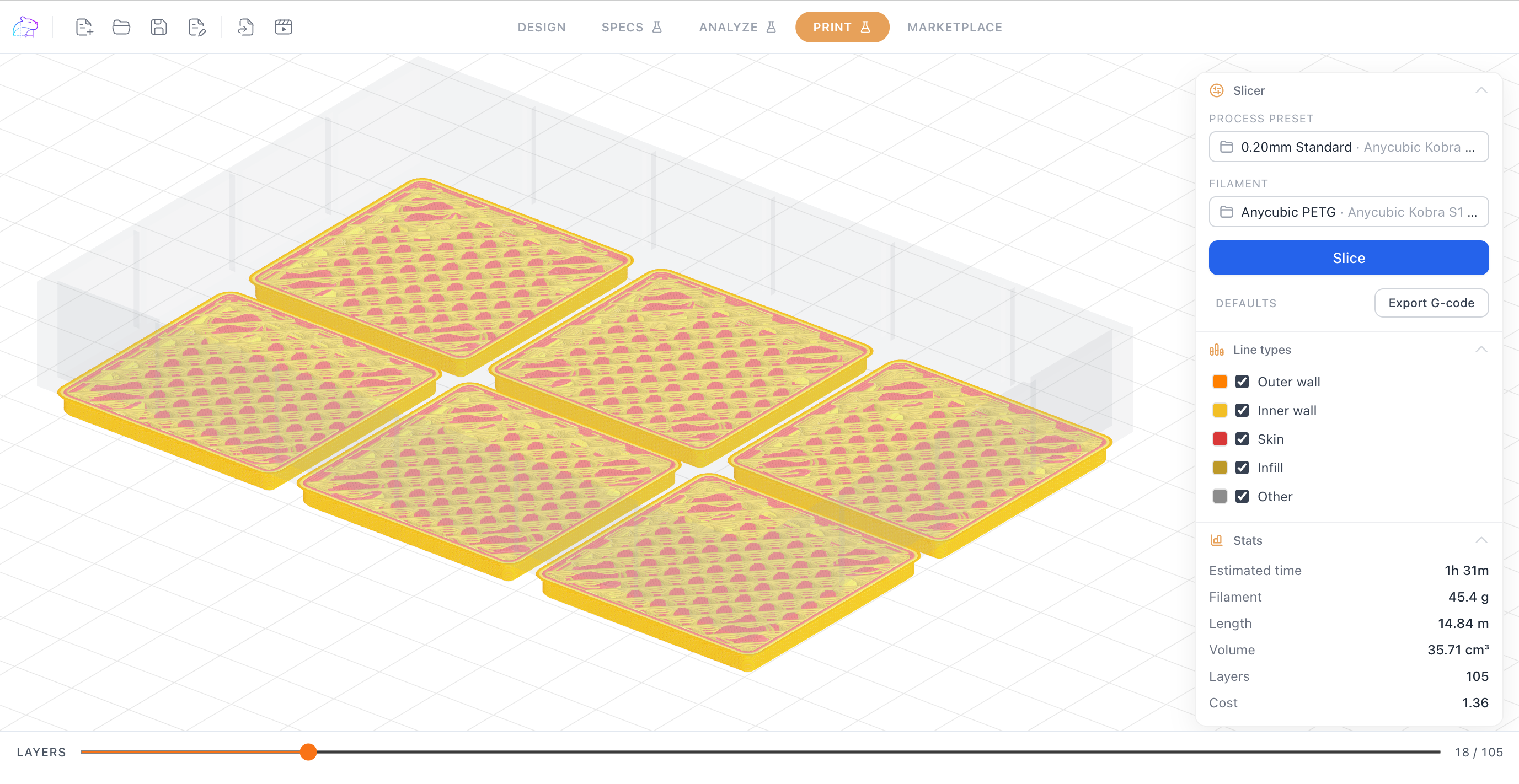Image resolution: width=1519 pixels, height=784 pixels.
Task: Click the flask icon beside ANALYZE
Action: pos(771,27)
